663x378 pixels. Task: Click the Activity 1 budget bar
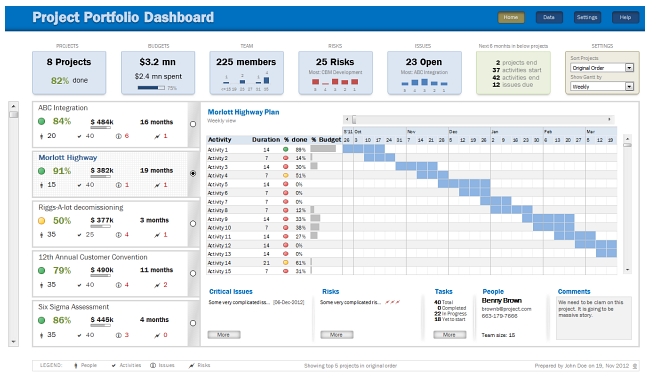point(323,148)
